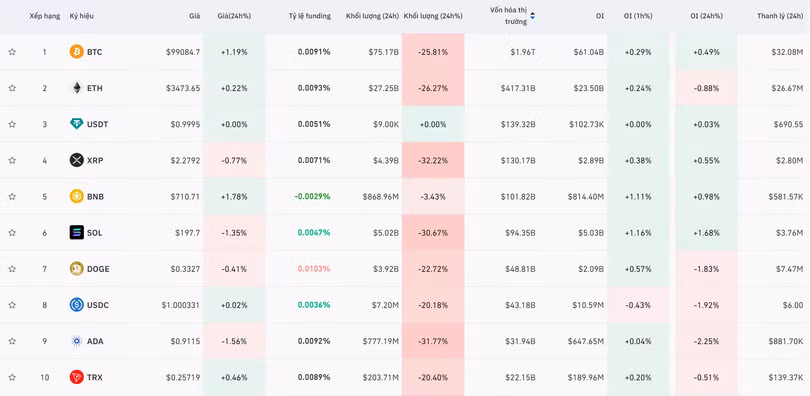
Task: Favorite TRX with its star toggle
Action: click(12, 377)
